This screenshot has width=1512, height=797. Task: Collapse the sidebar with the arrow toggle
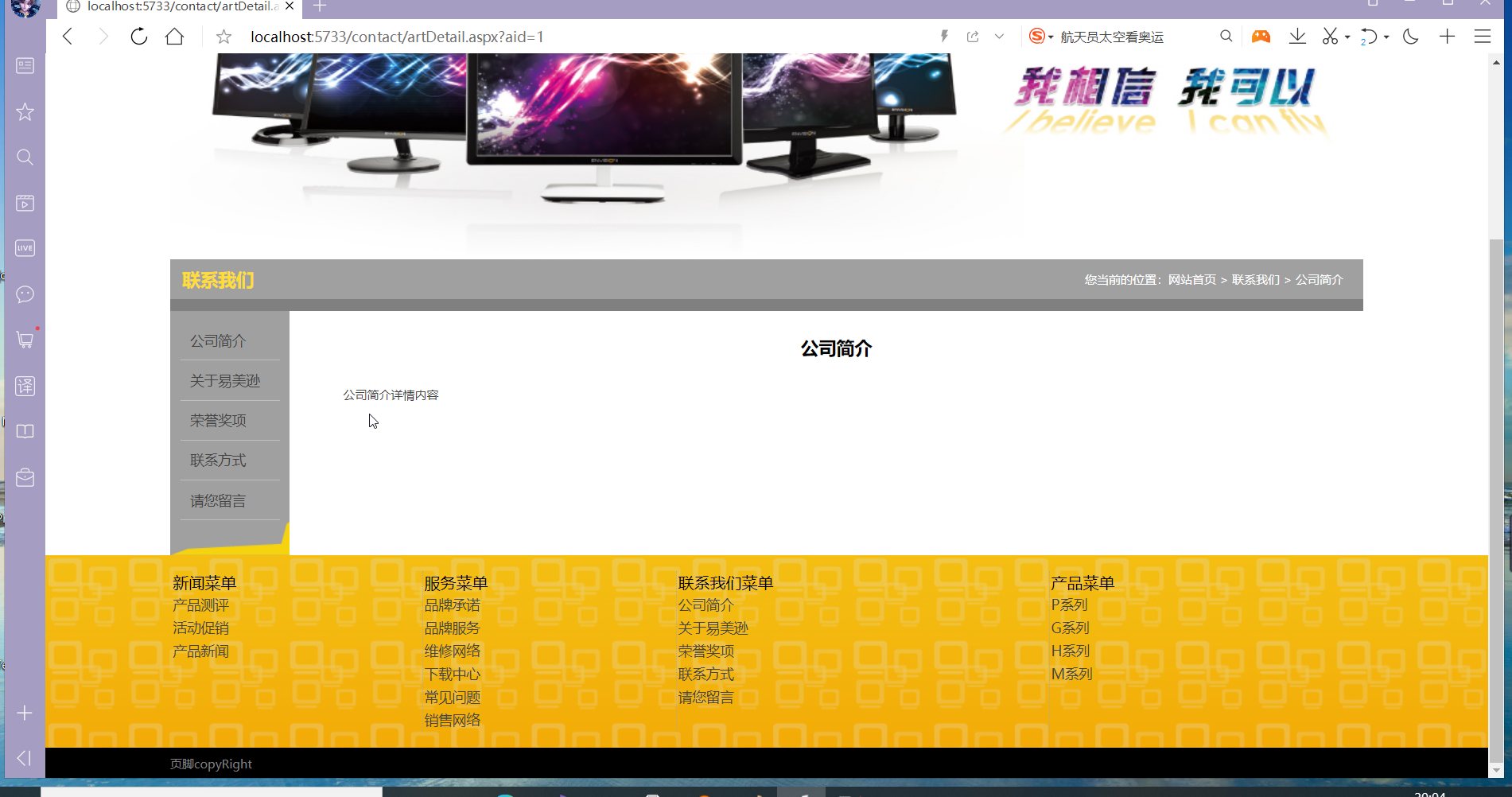[24, 758]
